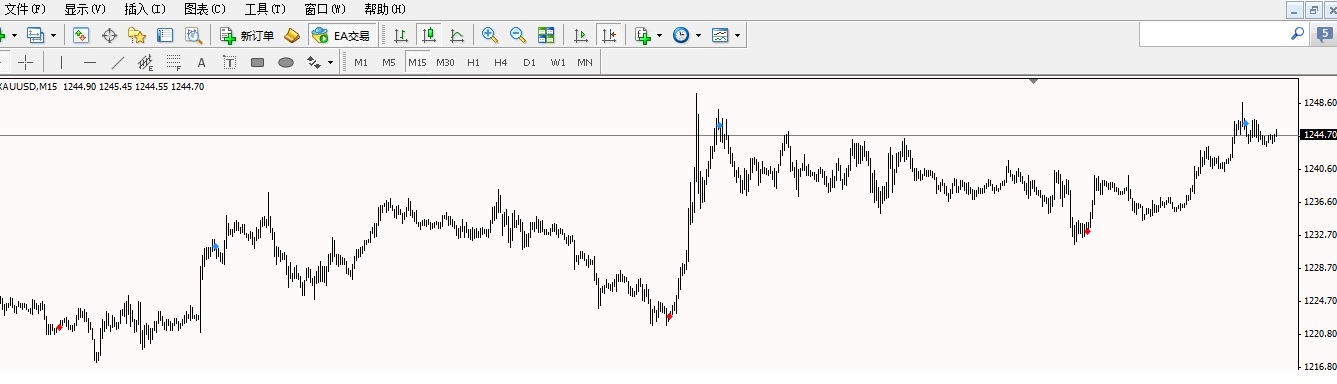Toggle the EA交易 auto trading button
The height and width of the screenshot is (384, 1337).
[x=342, y=35]
